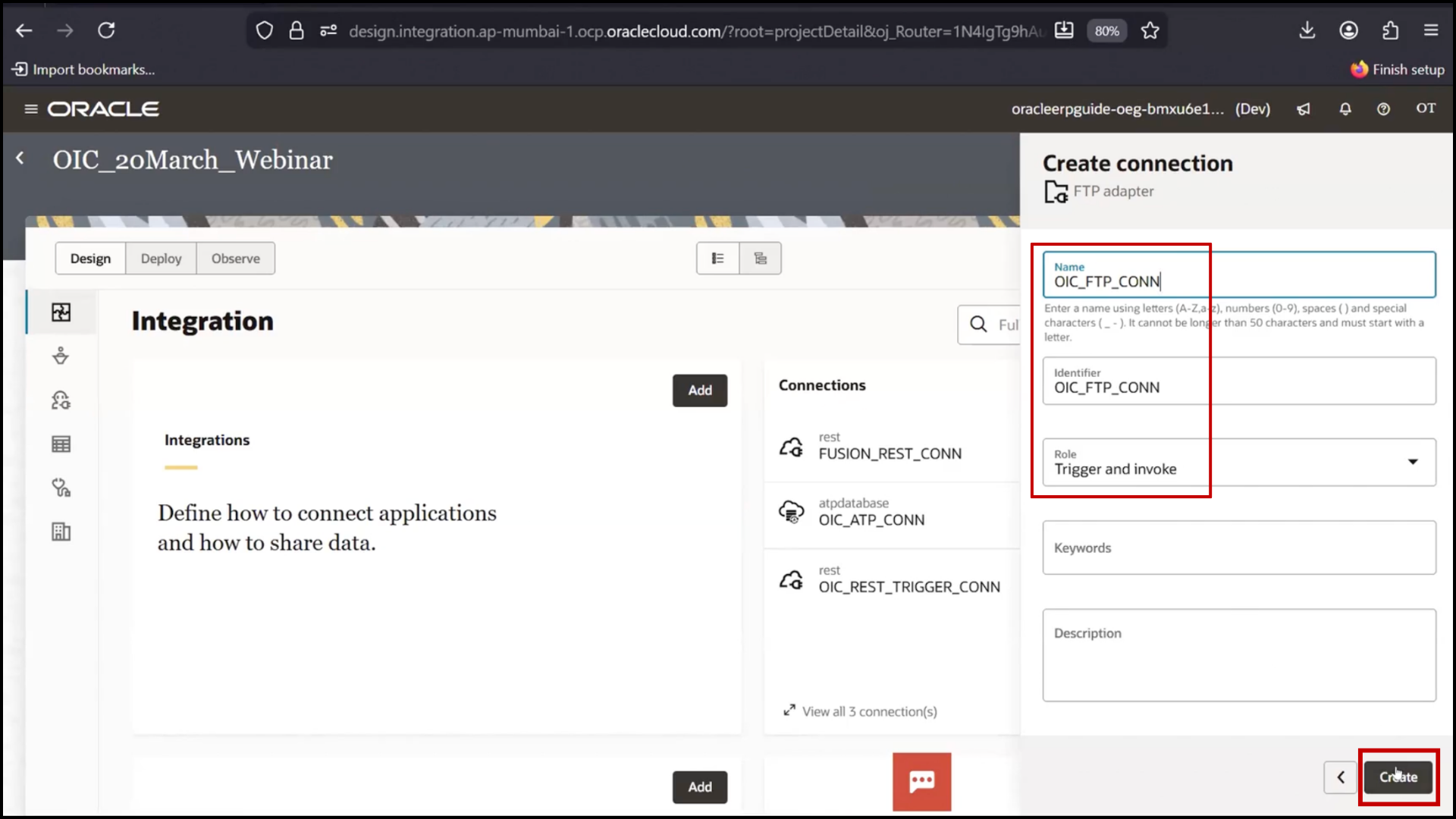
Task: Click the Keywords input field
Action: [1239, 548]
